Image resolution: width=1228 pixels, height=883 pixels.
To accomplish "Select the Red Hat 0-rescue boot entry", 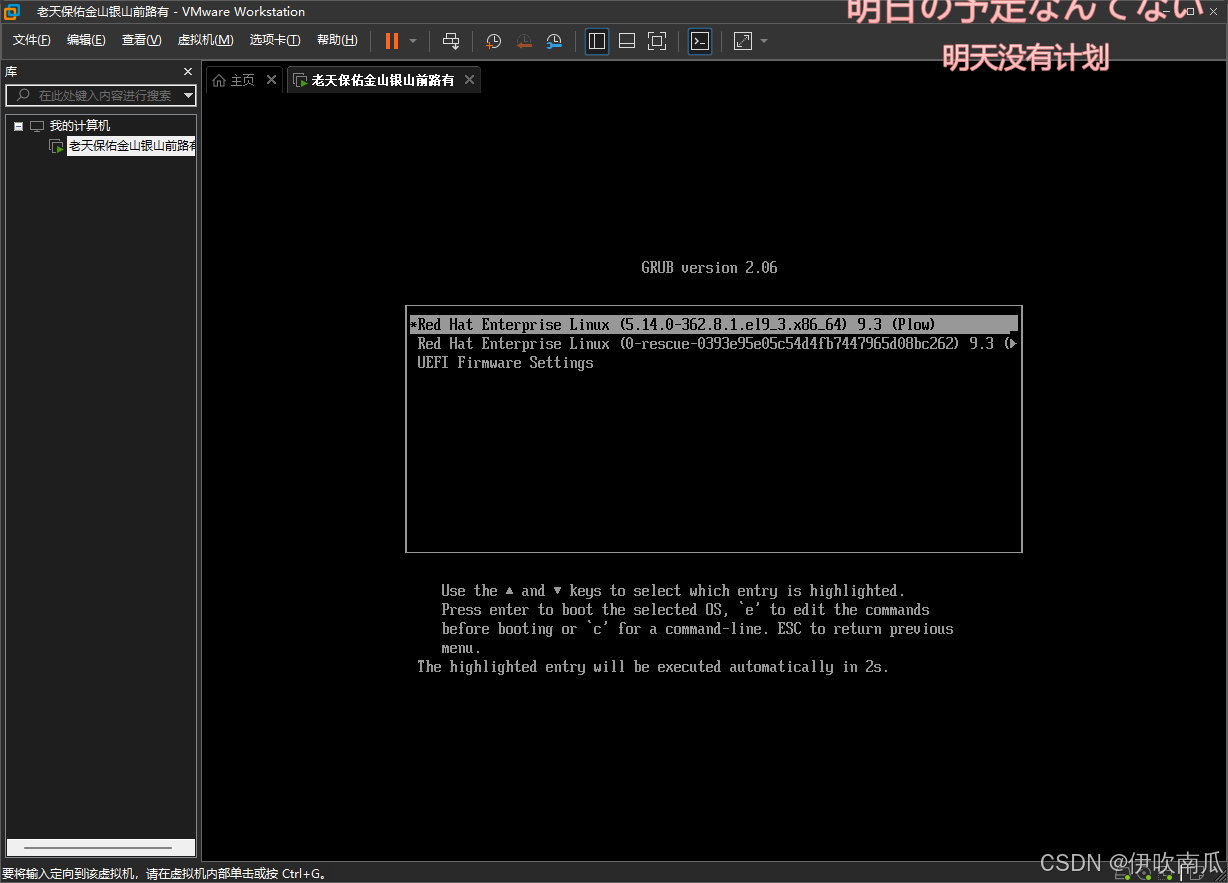I will coord(713,343).
